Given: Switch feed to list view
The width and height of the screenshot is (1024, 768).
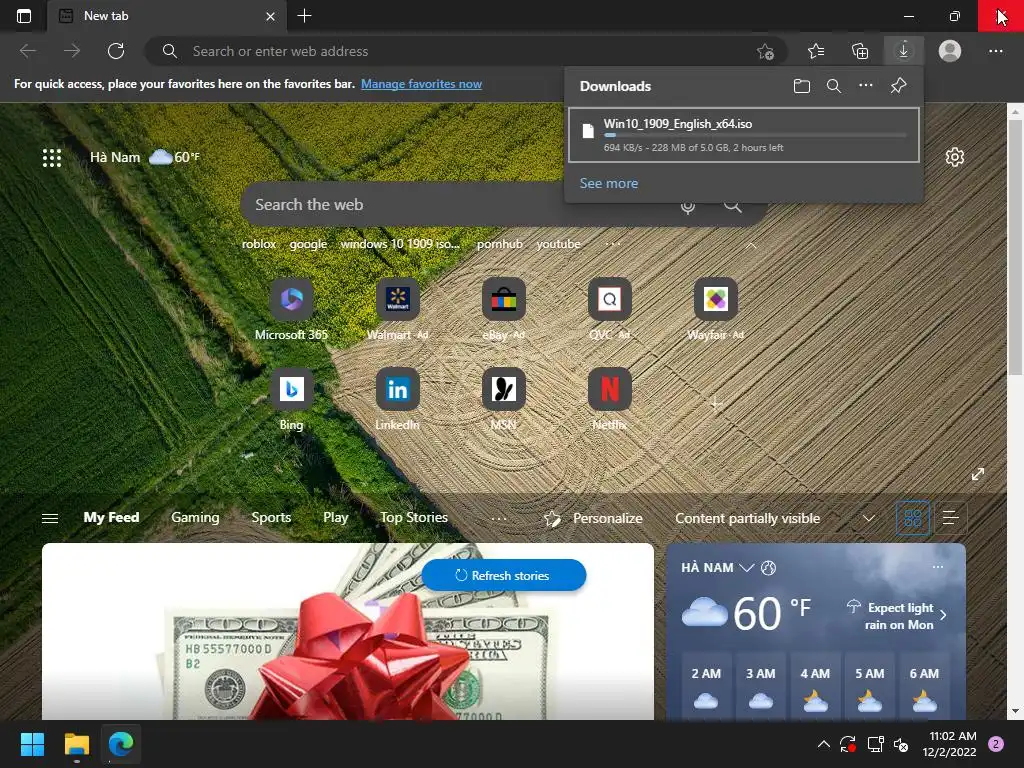Looking at the screenshot, I should coord(951,519).
